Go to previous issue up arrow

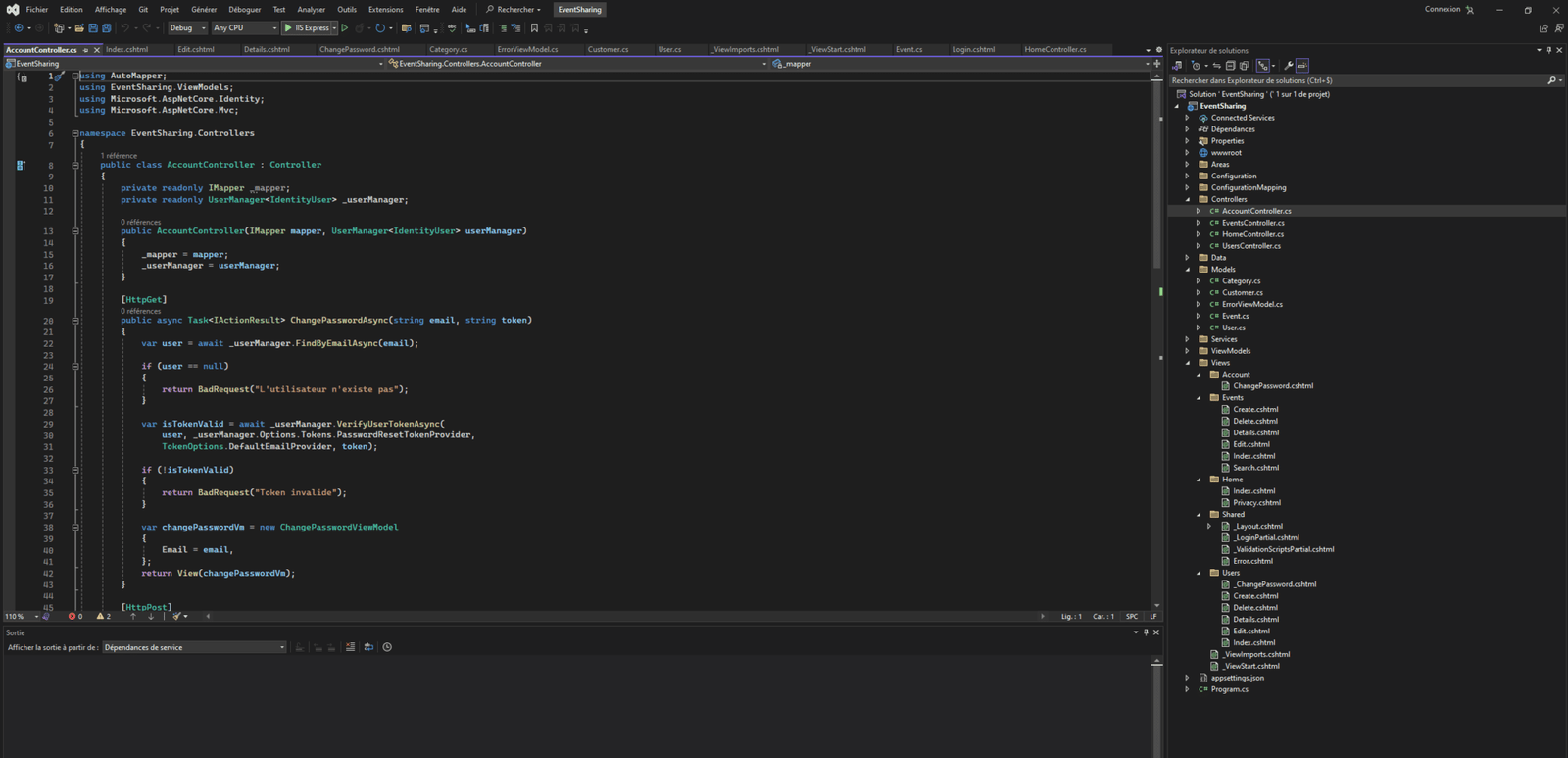tap(133, 617)
